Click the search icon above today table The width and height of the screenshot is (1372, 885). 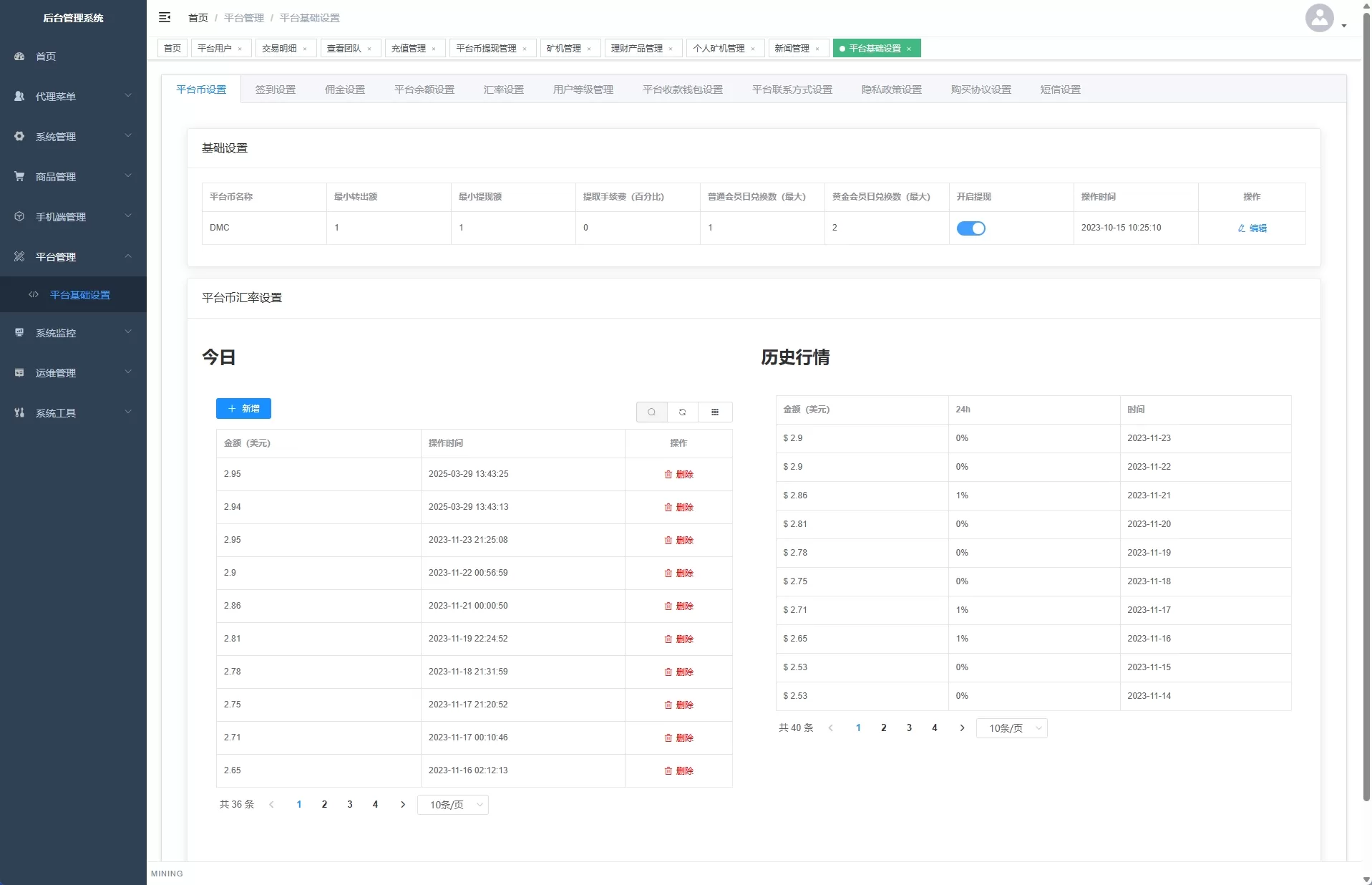pos(651,412)
